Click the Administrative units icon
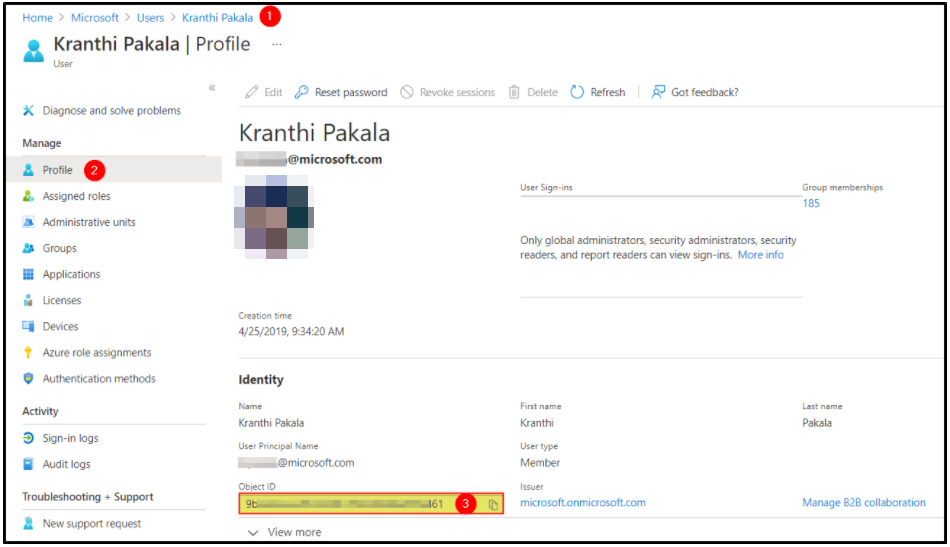 (x=28, y=222)
